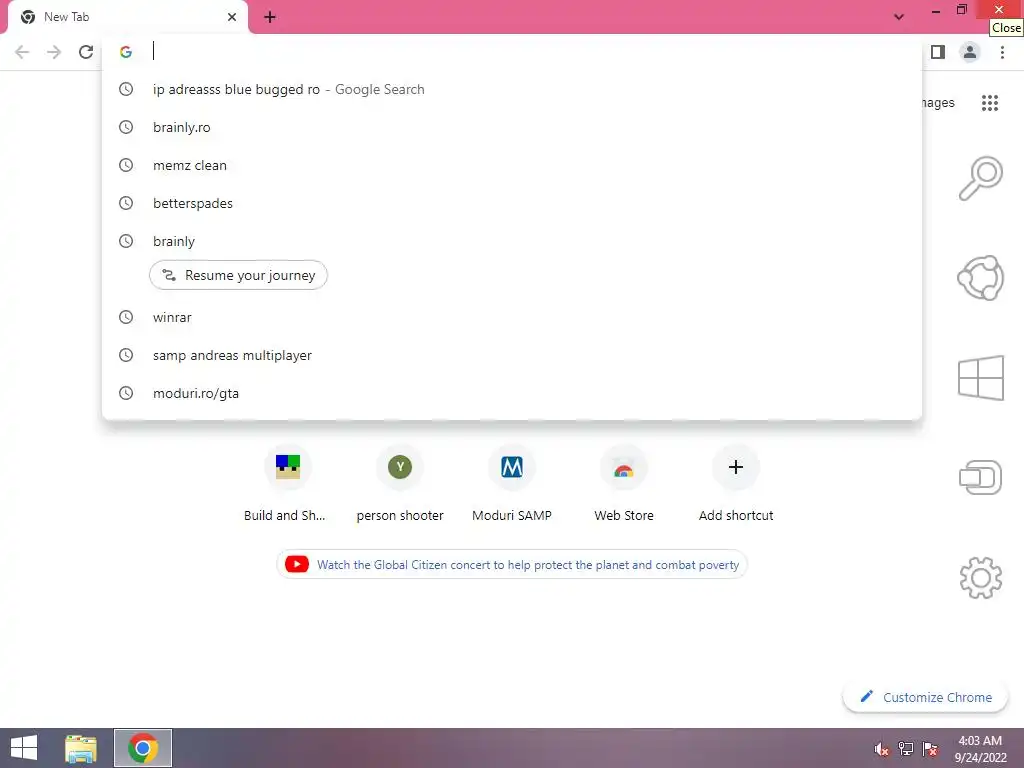Click the multi-window devices icon on right sidebar
The height and width of the screenshot is (768, 1024).
(x=980, y=477)
